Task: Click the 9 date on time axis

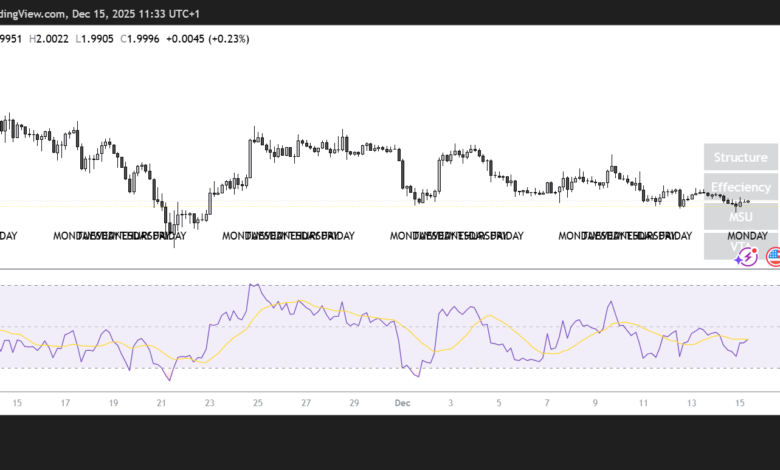Action: (596, 403)
